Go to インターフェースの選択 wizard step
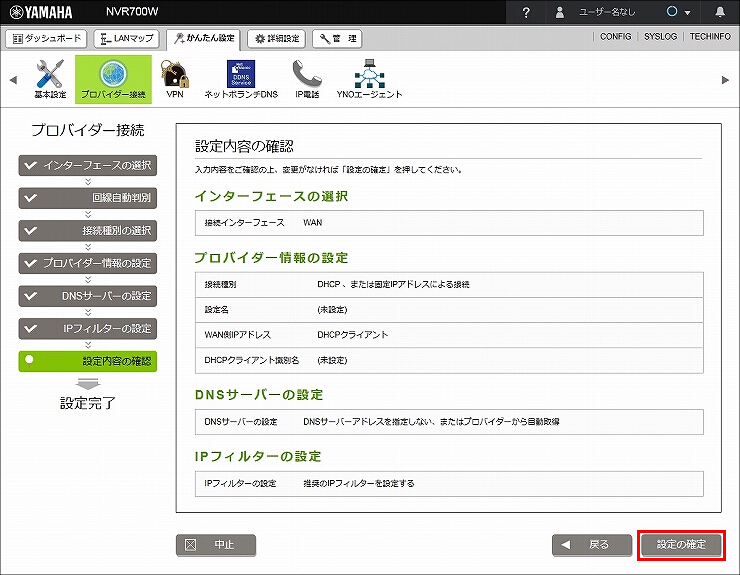 88,165
